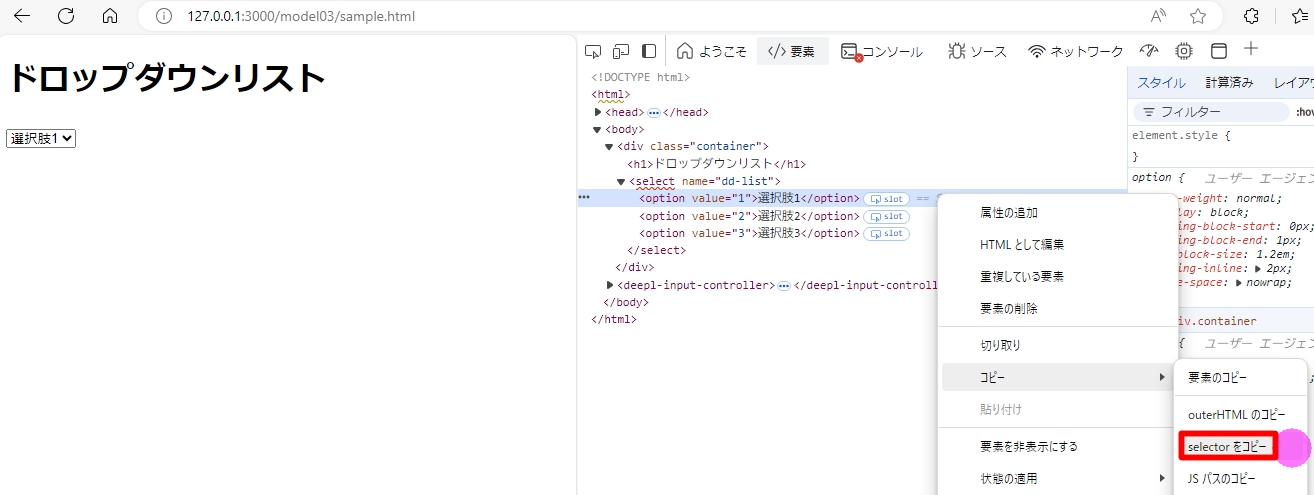Select the option value="3" DOM row
The height and width of the screenshot is (495, 1314).
750,234
